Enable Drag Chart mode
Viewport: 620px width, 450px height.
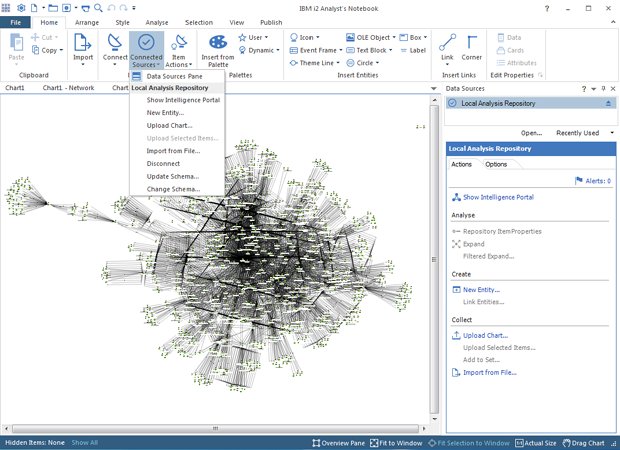583,443
